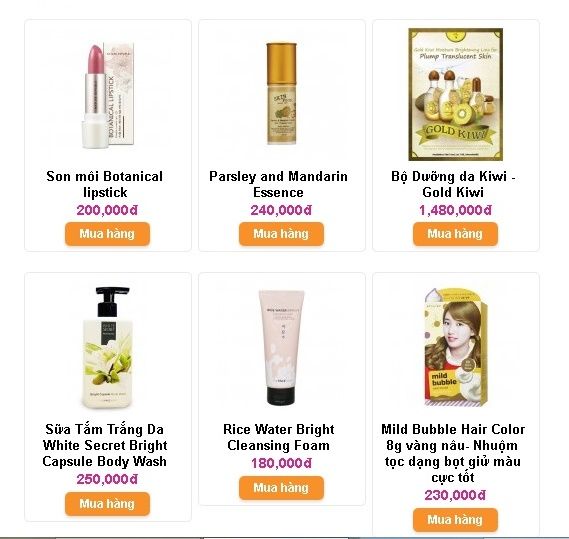Buy the Rice Water Bright Cleansing Foam

(281, 488)
